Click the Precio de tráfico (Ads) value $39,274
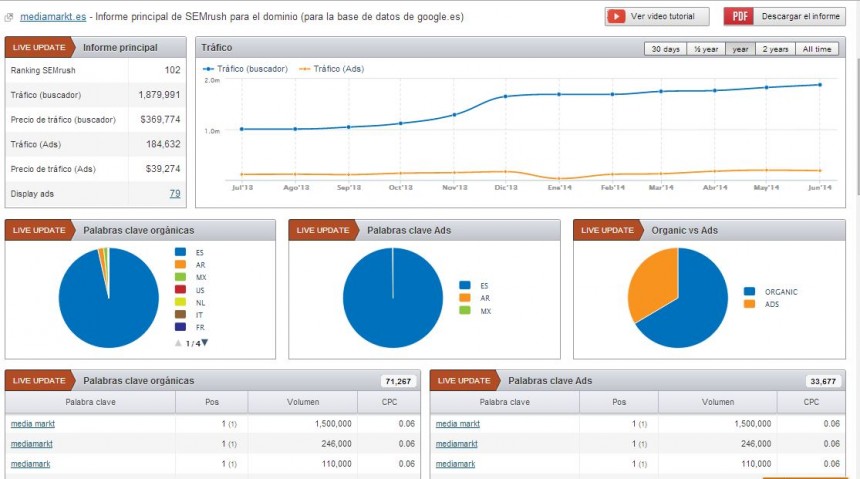This screenshot has height=479, width=860. [163, 169]
